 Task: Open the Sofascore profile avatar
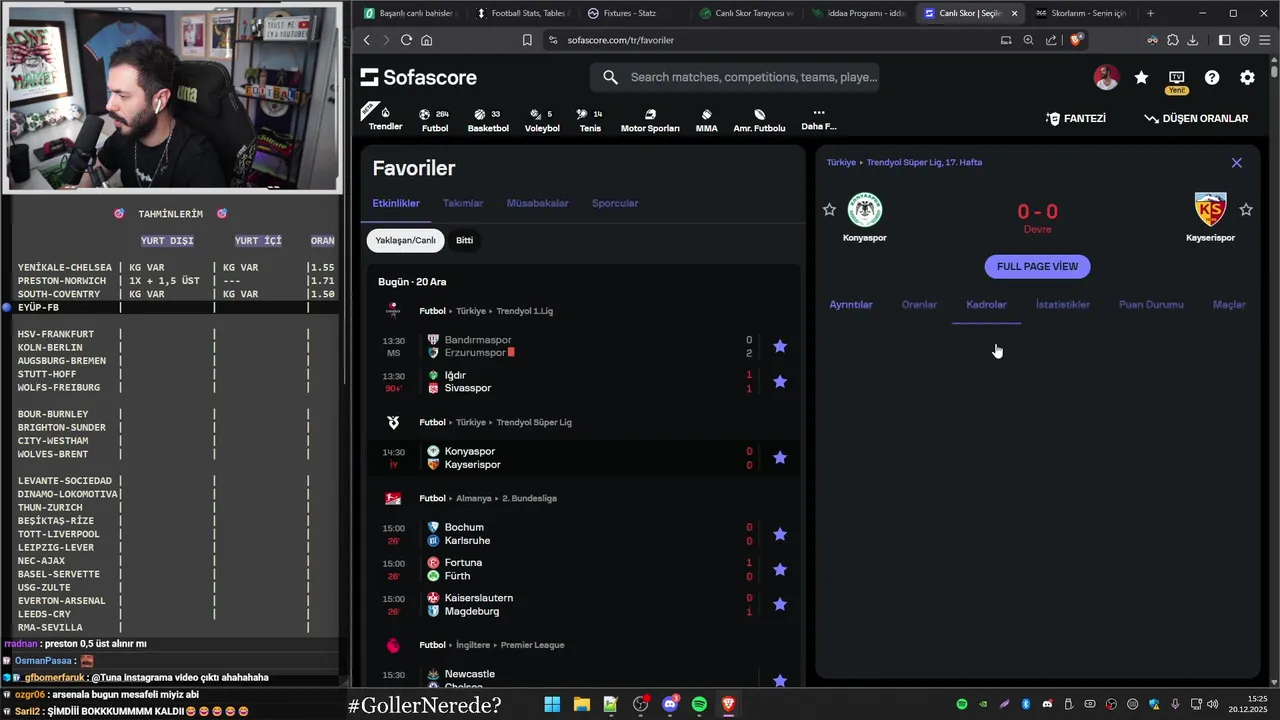1106,77
